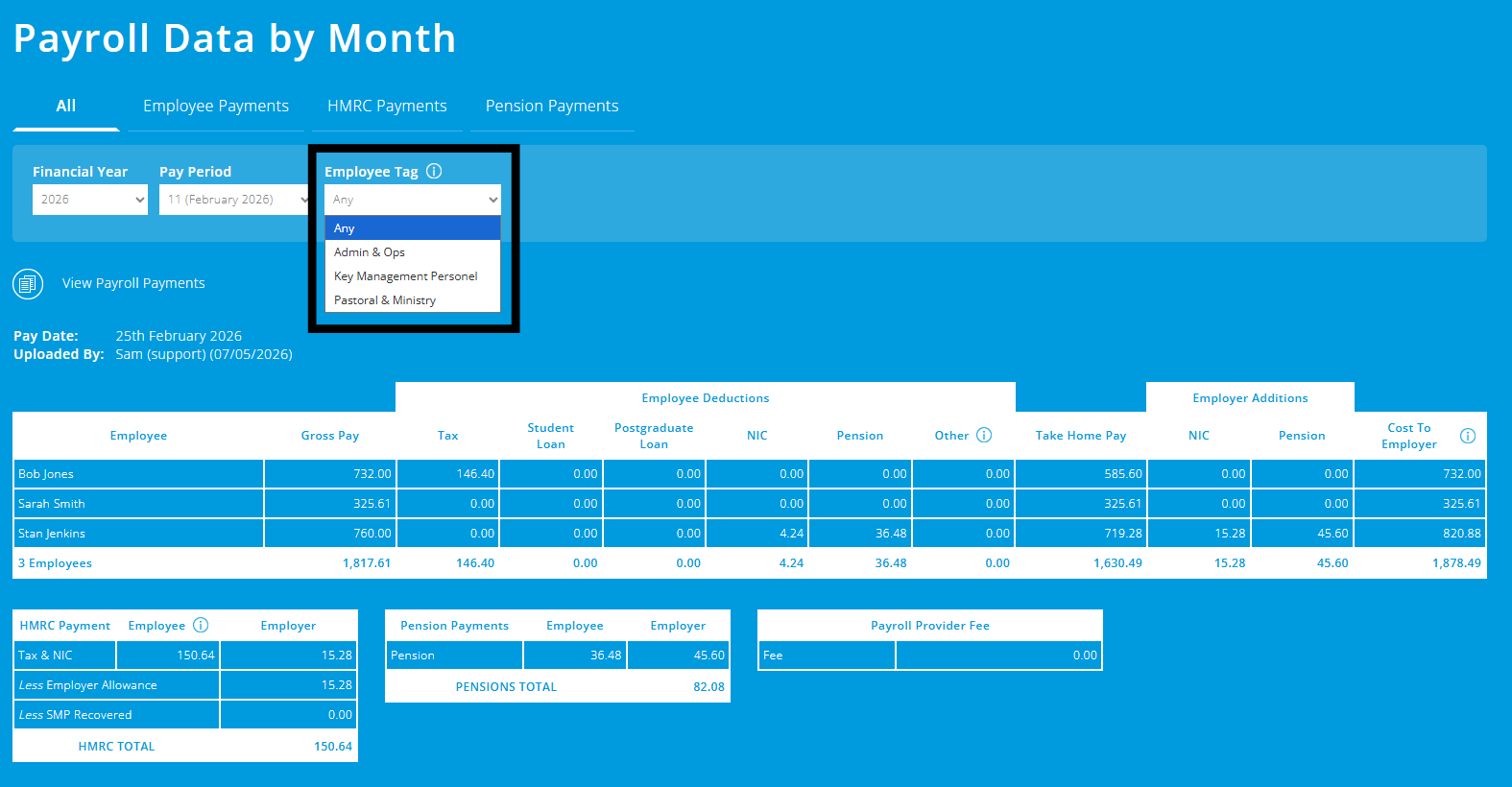The image size is (1512, 787).
Task: Show info for Cost To Employer column
Action: [1468, 436]
